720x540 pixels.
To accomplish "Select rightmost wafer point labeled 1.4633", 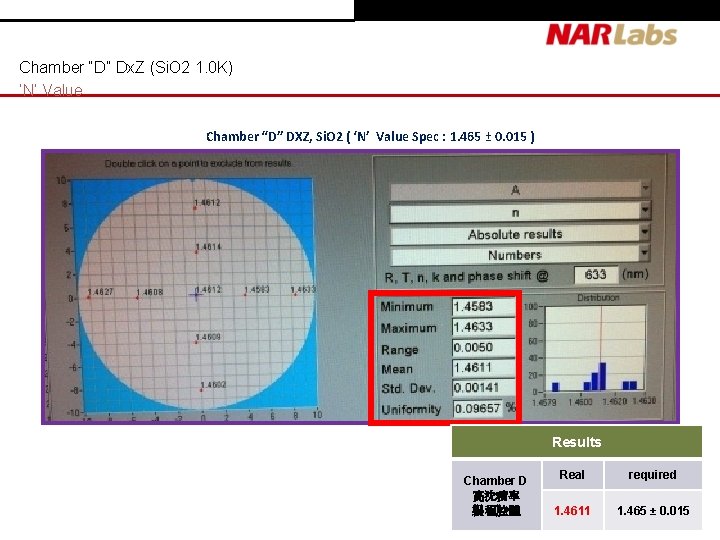I will pos(295,294).
